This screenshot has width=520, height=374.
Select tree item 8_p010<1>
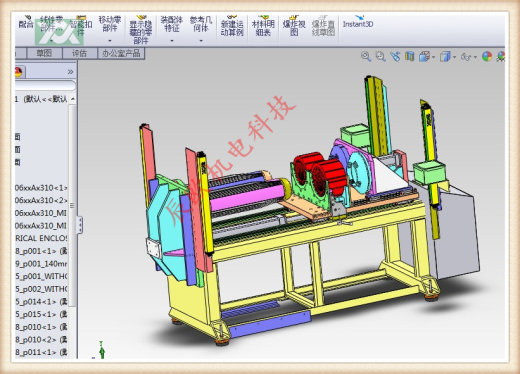[x=41, y=327]
